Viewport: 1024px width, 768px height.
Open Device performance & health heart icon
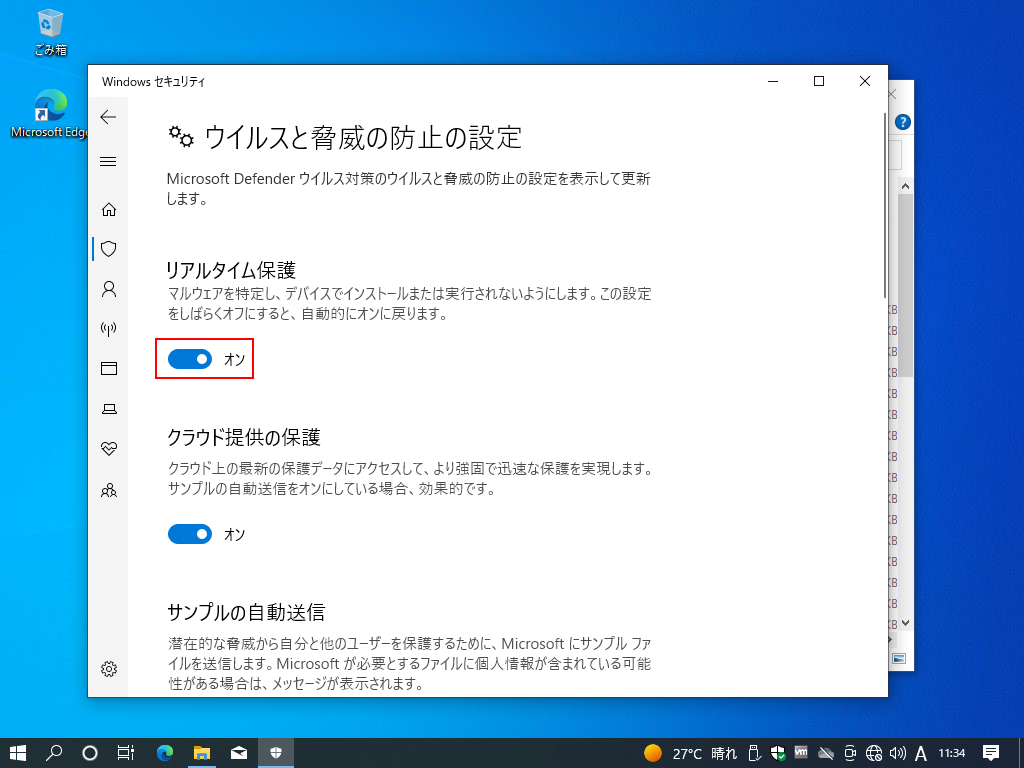tap(109, 449)
